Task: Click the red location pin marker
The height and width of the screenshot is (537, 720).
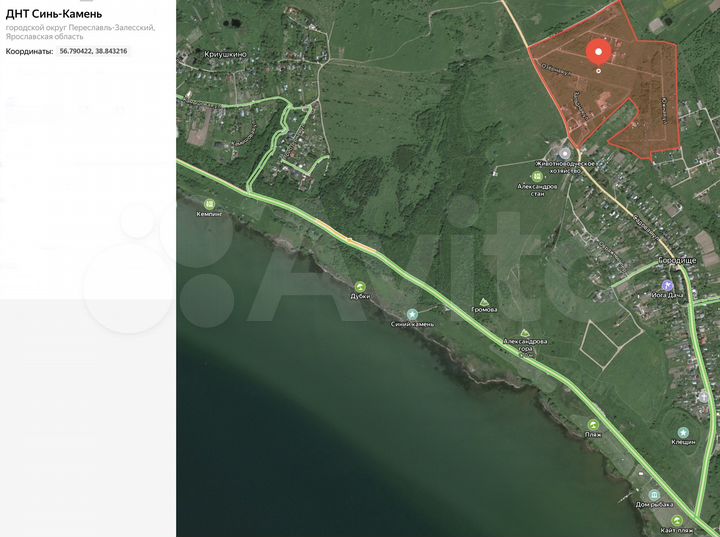Action: point(598,54)
